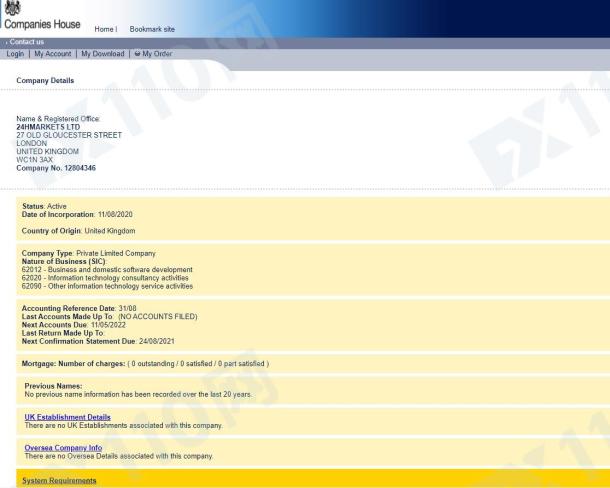Open the UK Establishment Details link
610x488 pixels.
tap(68, 417)
